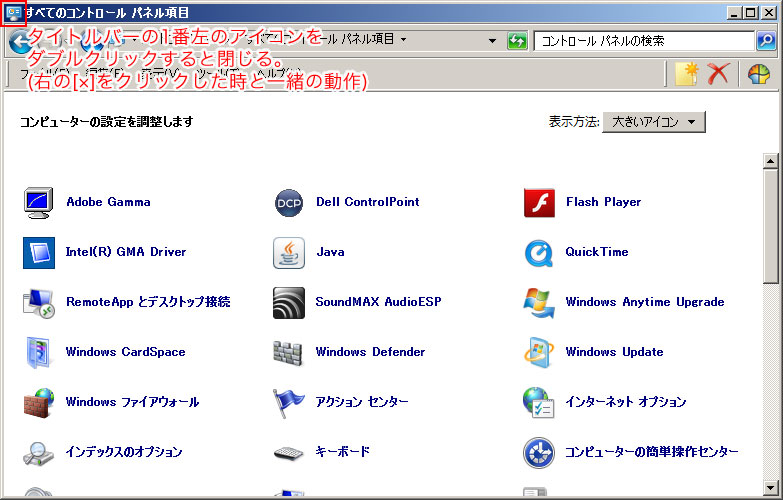Open the address bar history dropdown arrow

click(x=492, y=41)
